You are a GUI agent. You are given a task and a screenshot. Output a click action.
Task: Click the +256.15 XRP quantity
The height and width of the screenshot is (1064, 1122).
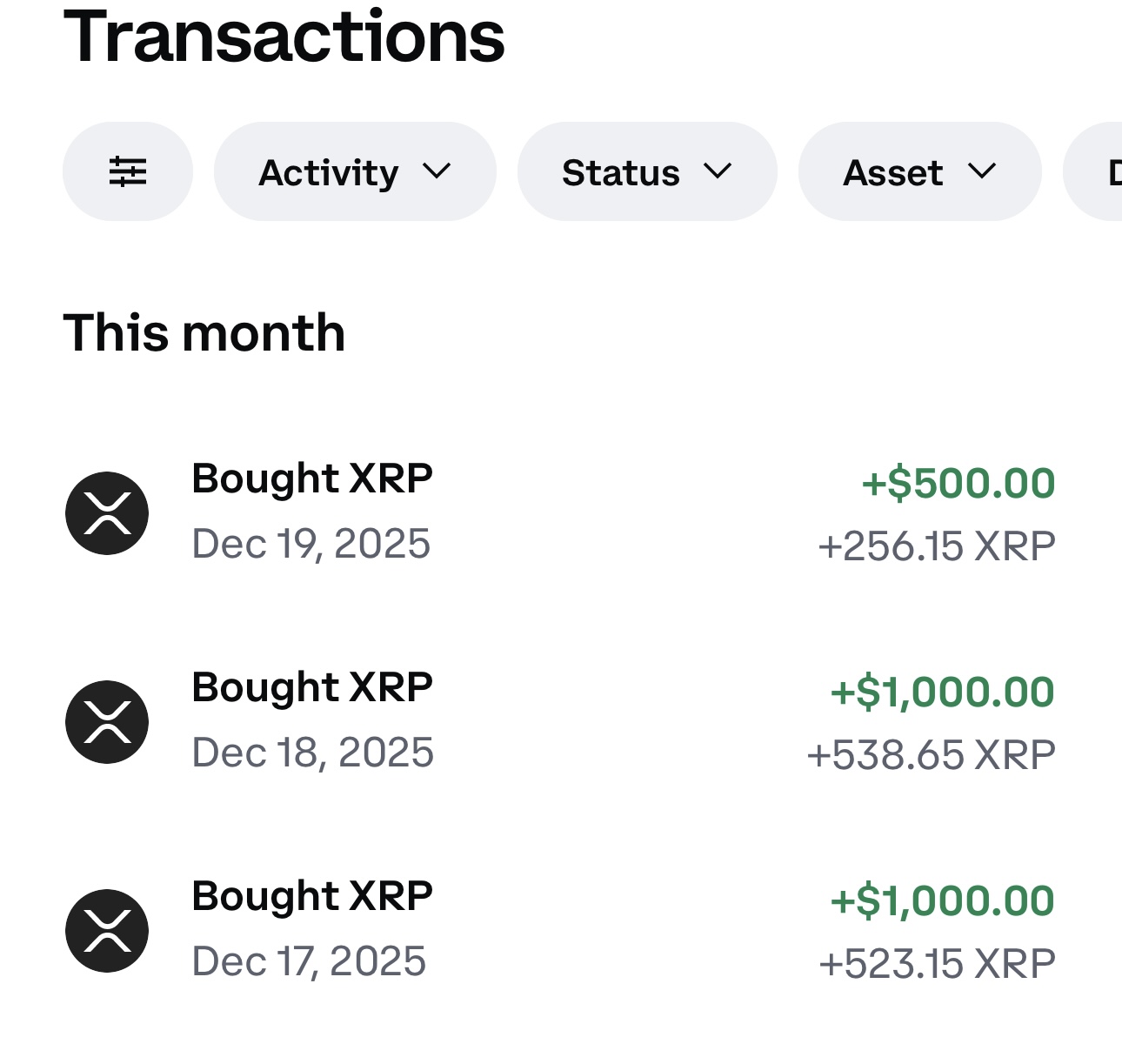coord(937,546)
